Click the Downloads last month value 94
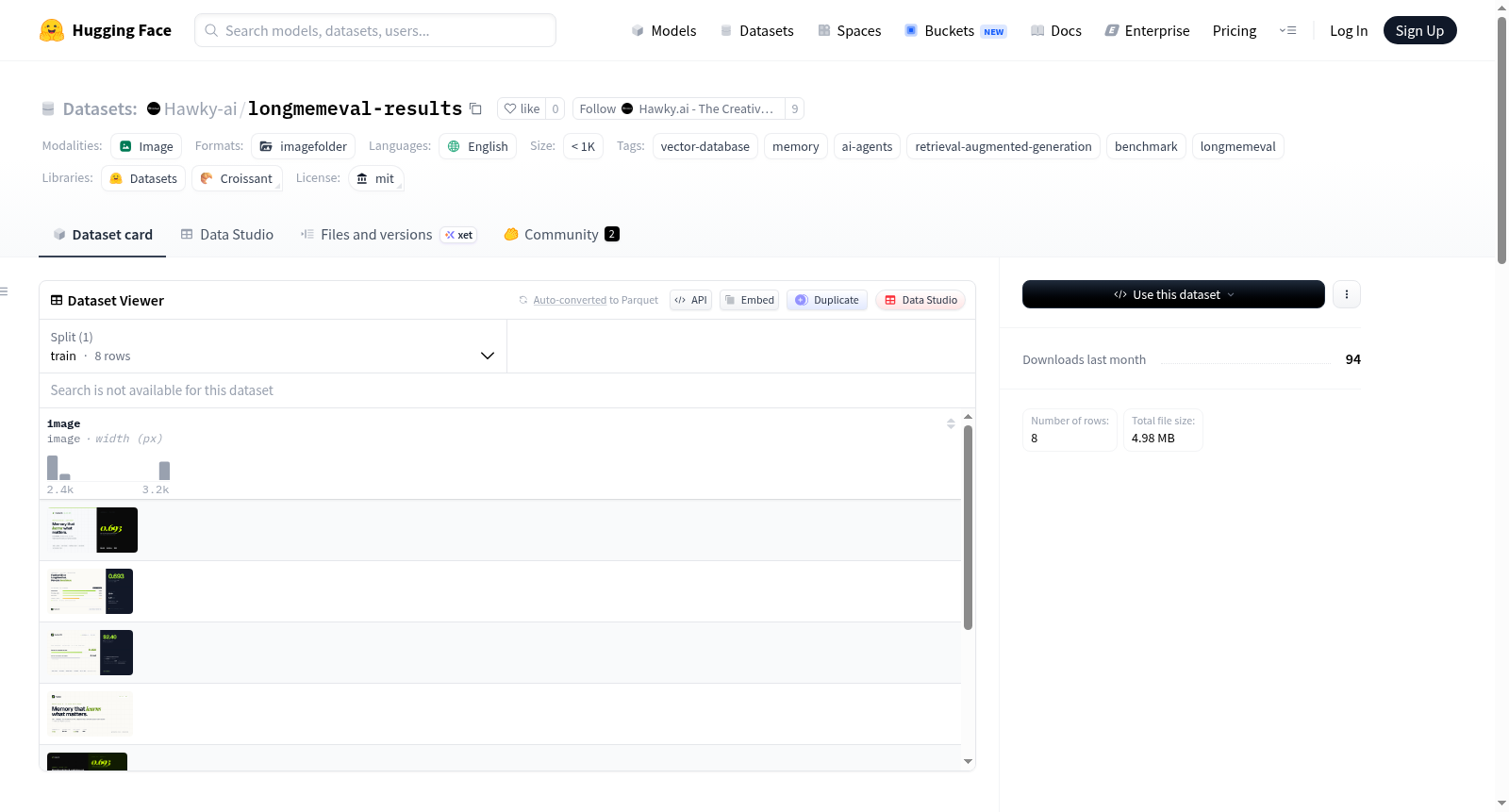 (1352, 359)
